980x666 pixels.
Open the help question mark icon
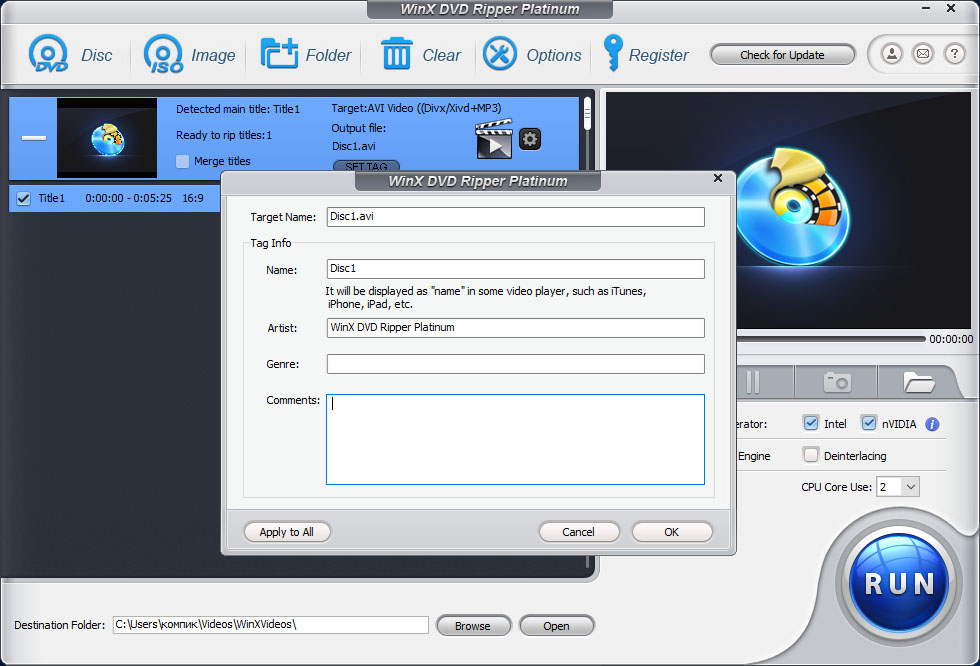[x=954, y=54]
